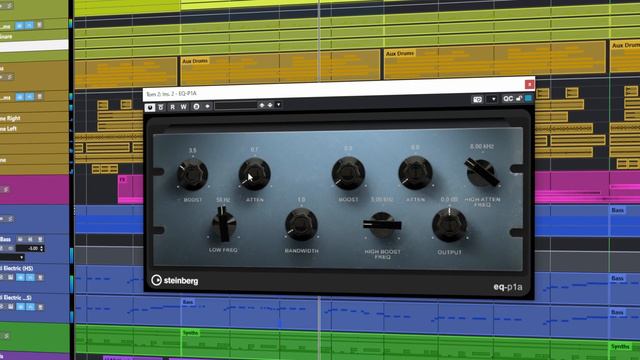This screenshot has width=640, height=360.
Task: Open dropdown next to the camera icon
Action: (493, 99)
